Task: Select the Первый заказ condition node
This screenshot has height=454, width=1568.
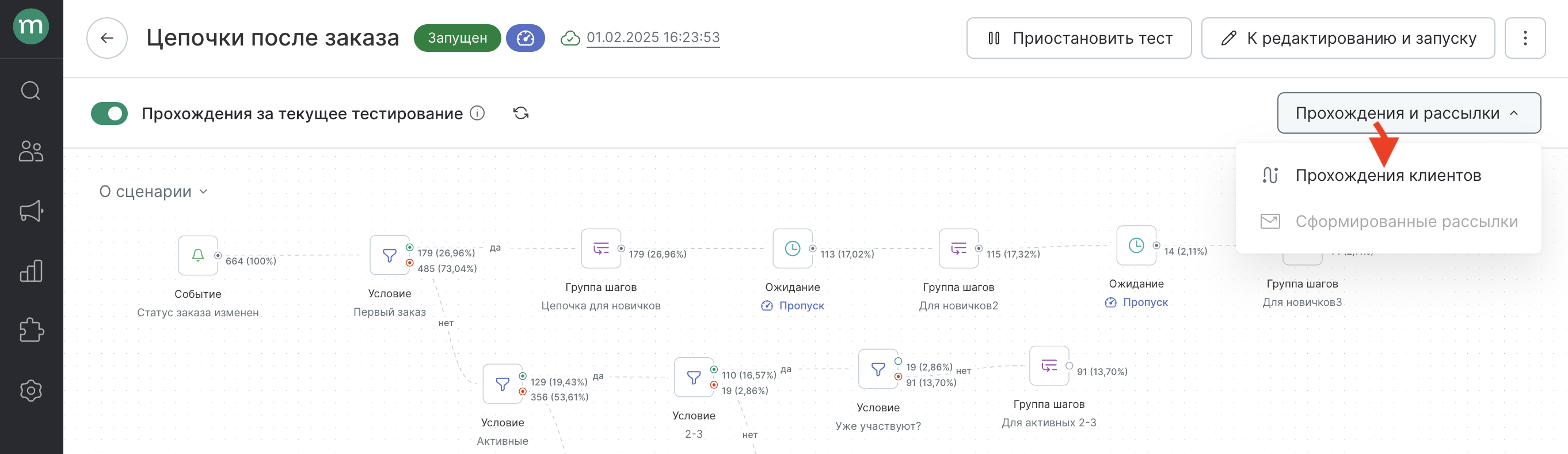Action: tap(390, 255)
